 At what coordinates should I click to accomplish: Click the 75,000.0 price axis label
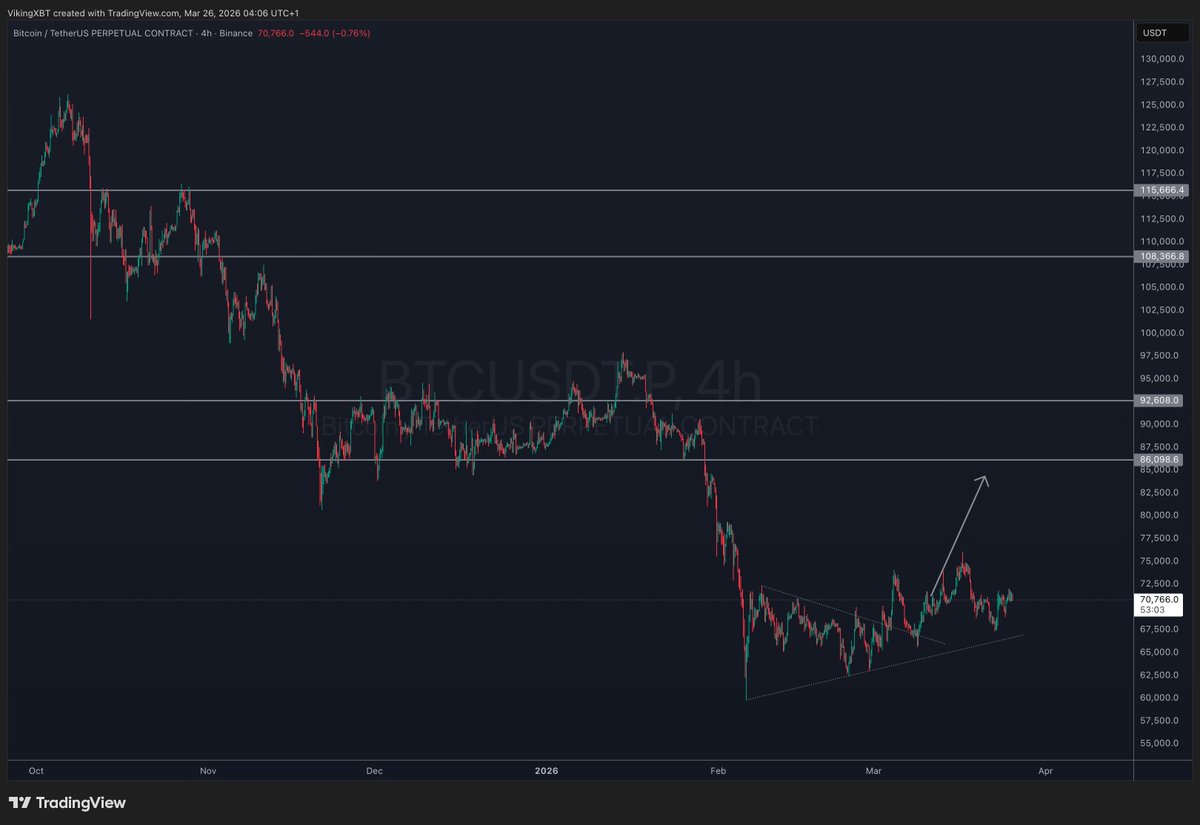coord(1160,561)
